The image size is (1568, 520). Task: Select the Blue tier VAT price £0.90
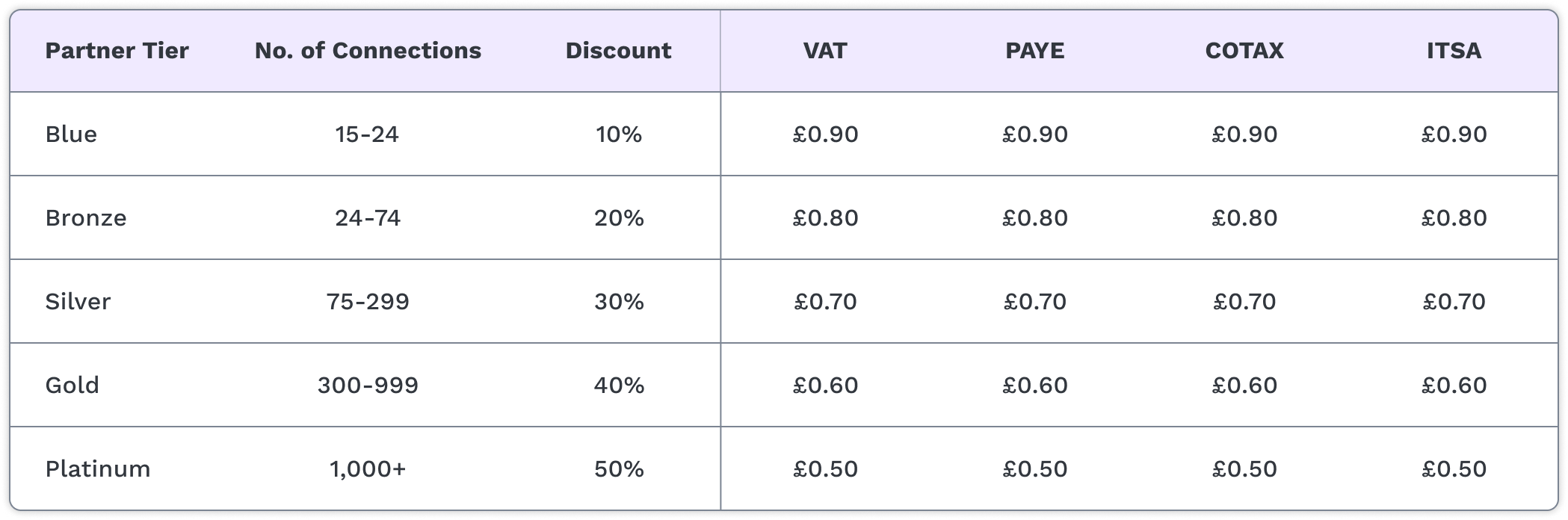(825, 134)
